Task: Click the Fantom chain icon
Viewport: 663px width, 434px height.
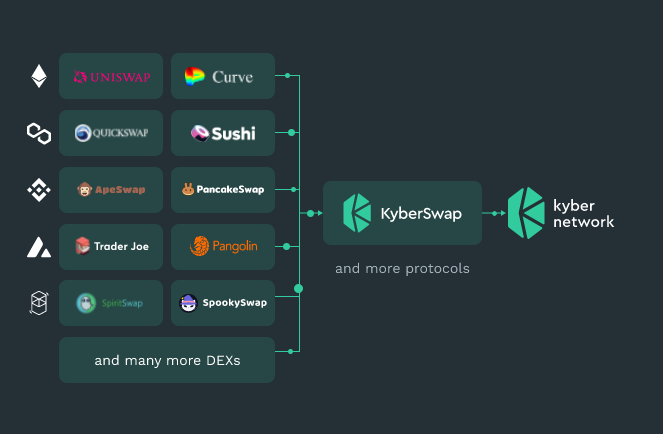Action: tap(39, 303)
